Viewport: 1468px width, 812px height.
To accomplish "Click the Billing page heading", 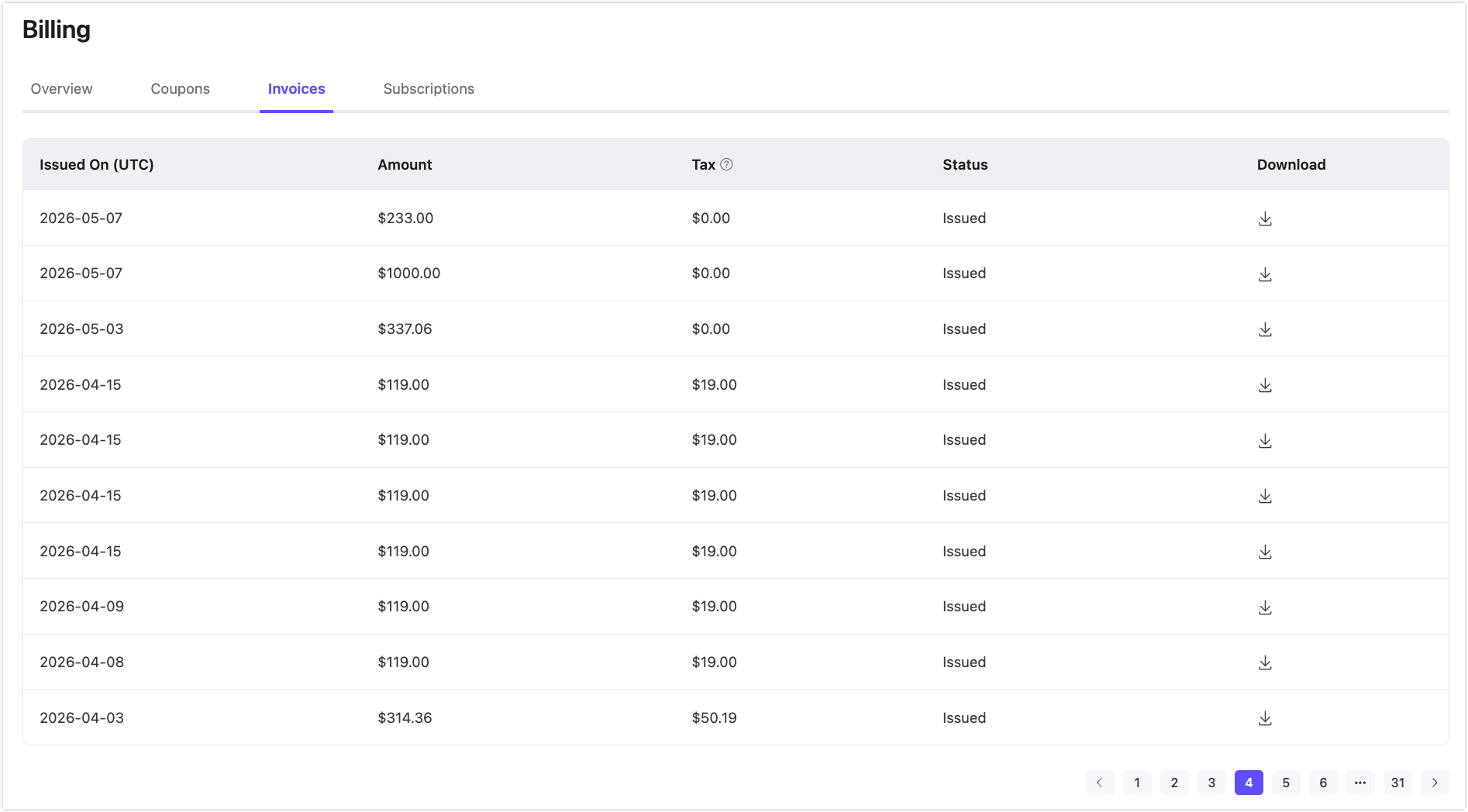I will 57,30.
